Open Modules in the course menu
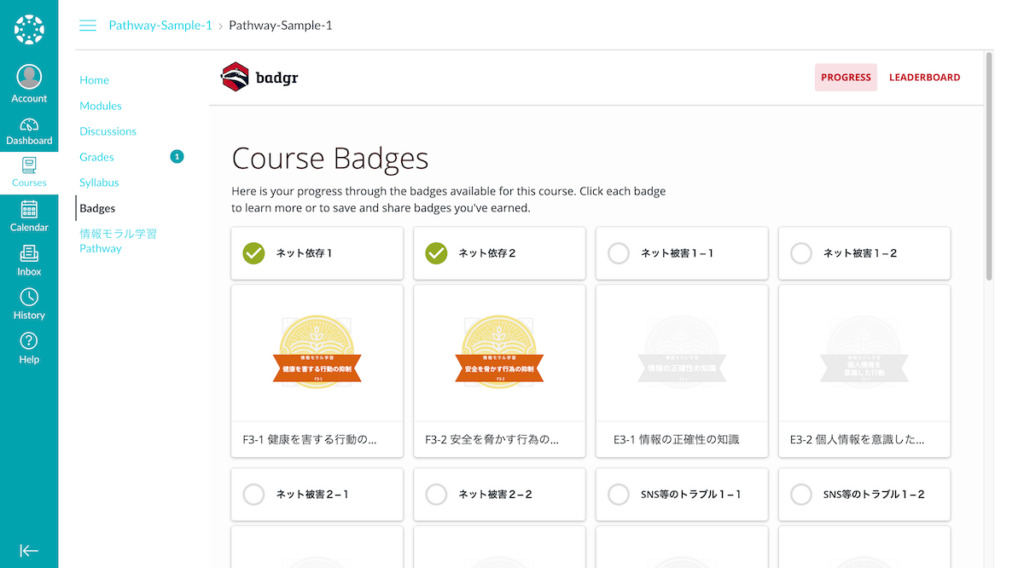This screenshot has width=1024, height=568. [100, 106]
